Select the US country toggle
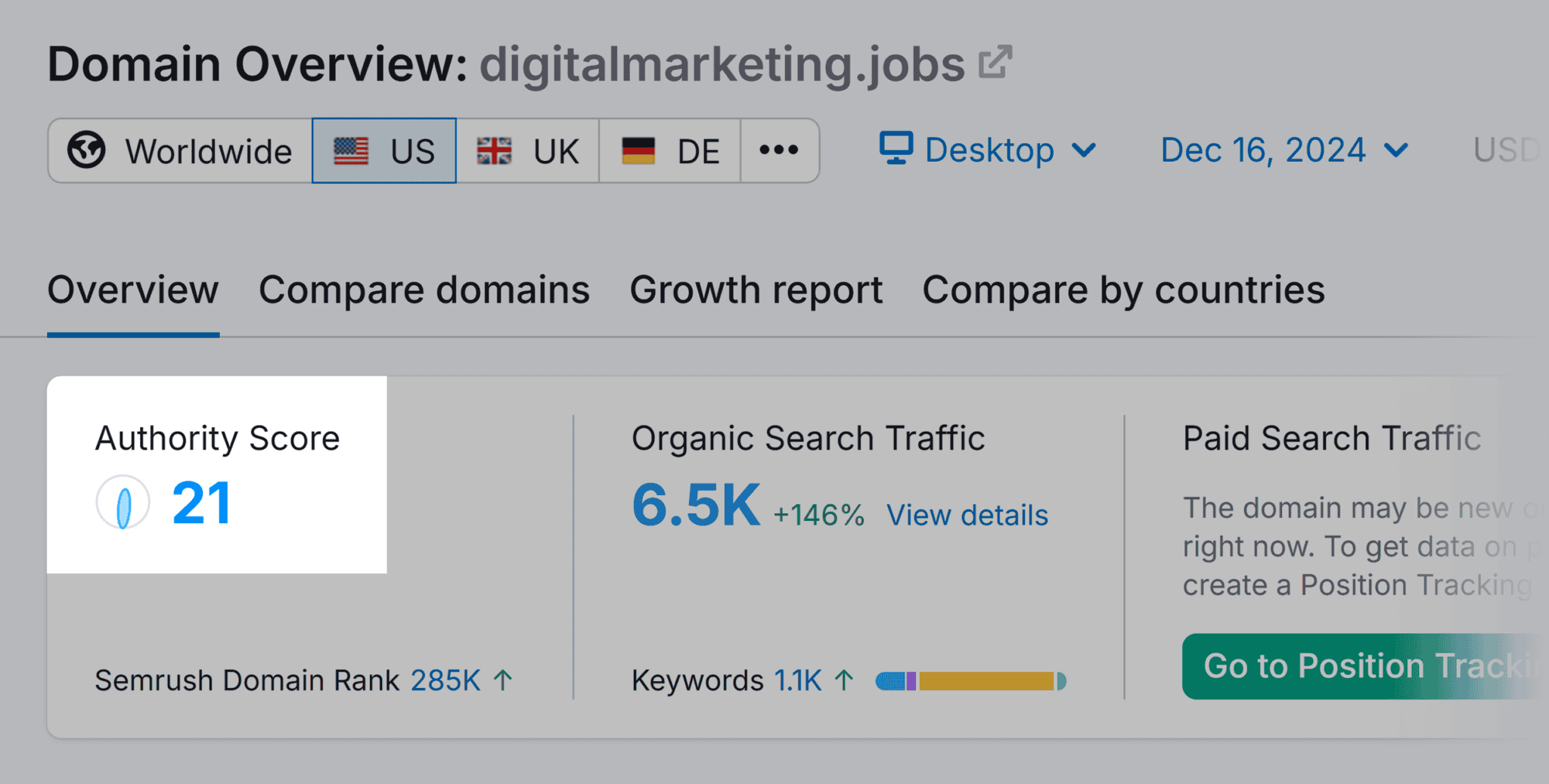This screenshot has width=1549, height=784. pos(384,150)
